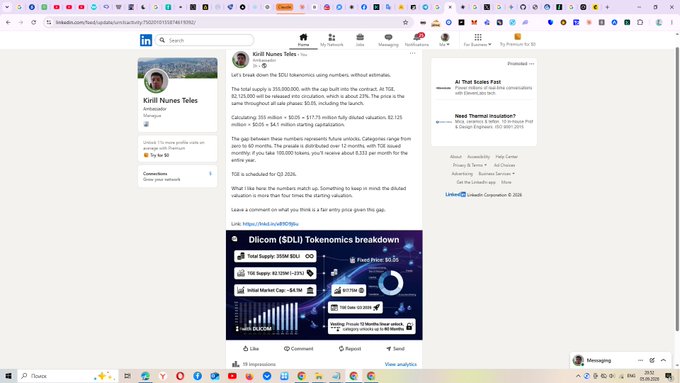Open the sidebar profile photo
This screenshot has height=383, width=680.
156,81
